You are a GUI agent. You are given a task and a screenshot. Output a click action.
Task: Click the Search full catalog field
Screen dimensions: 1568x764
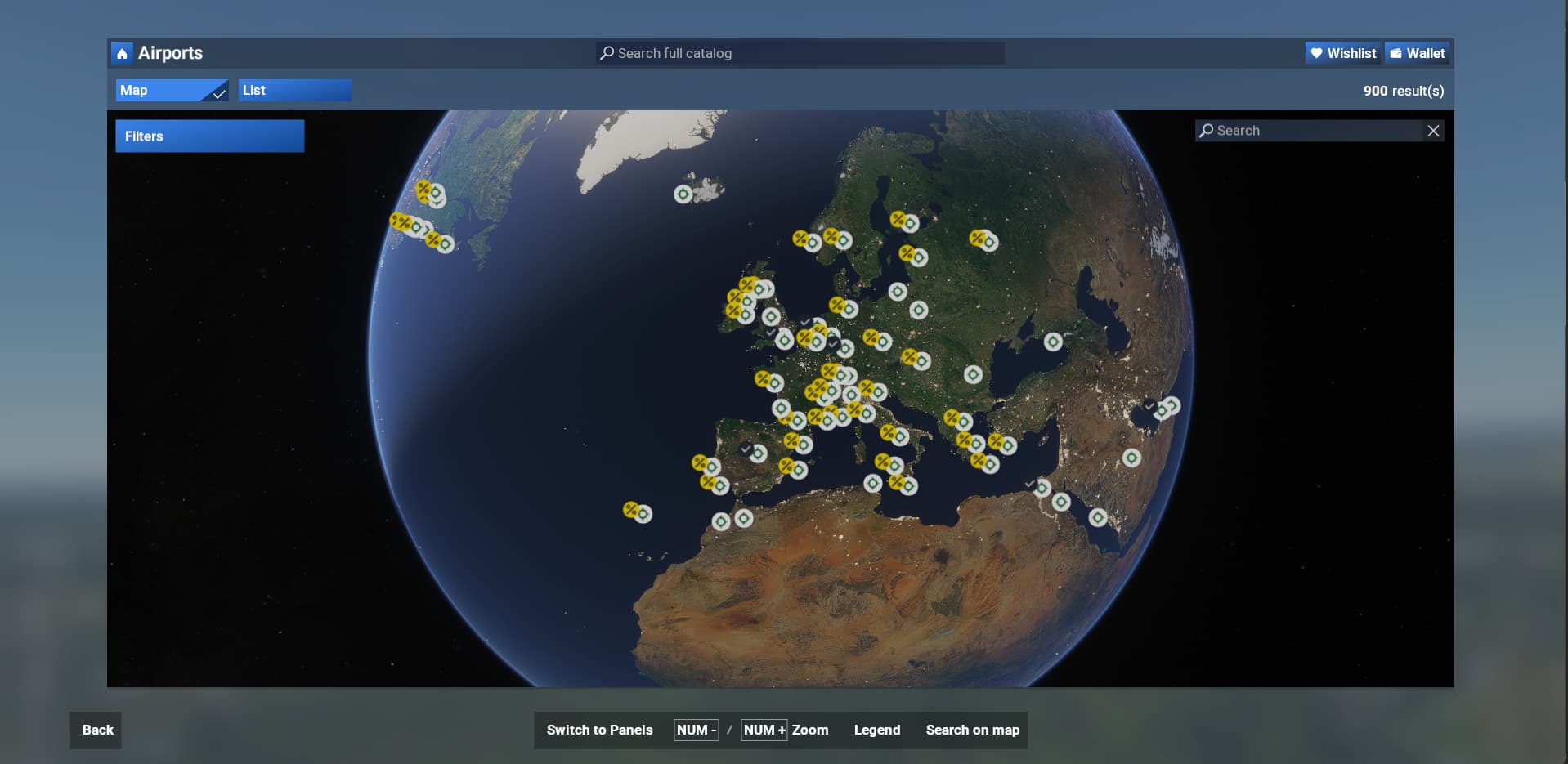tap(800, 53)
